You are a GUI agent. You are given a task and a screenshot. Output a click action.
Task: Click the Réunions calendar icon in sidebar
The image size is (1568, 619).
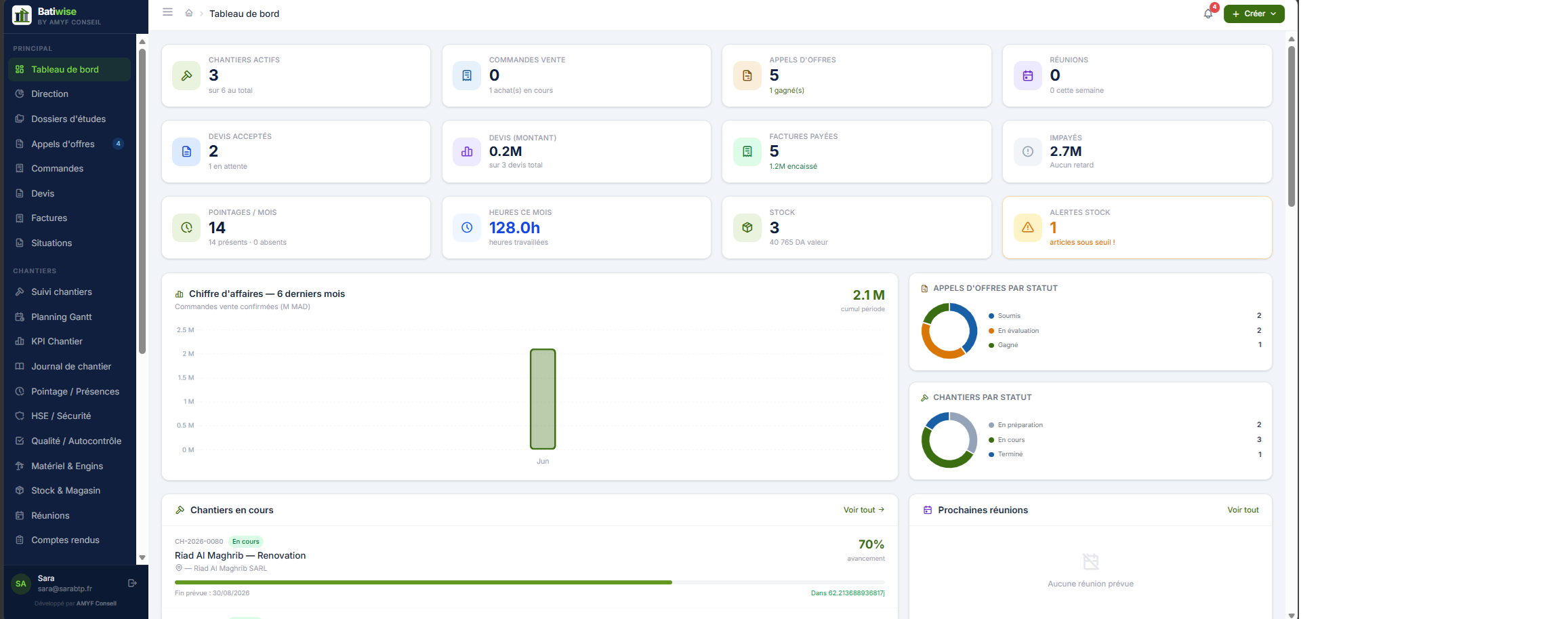coord(20,515)
